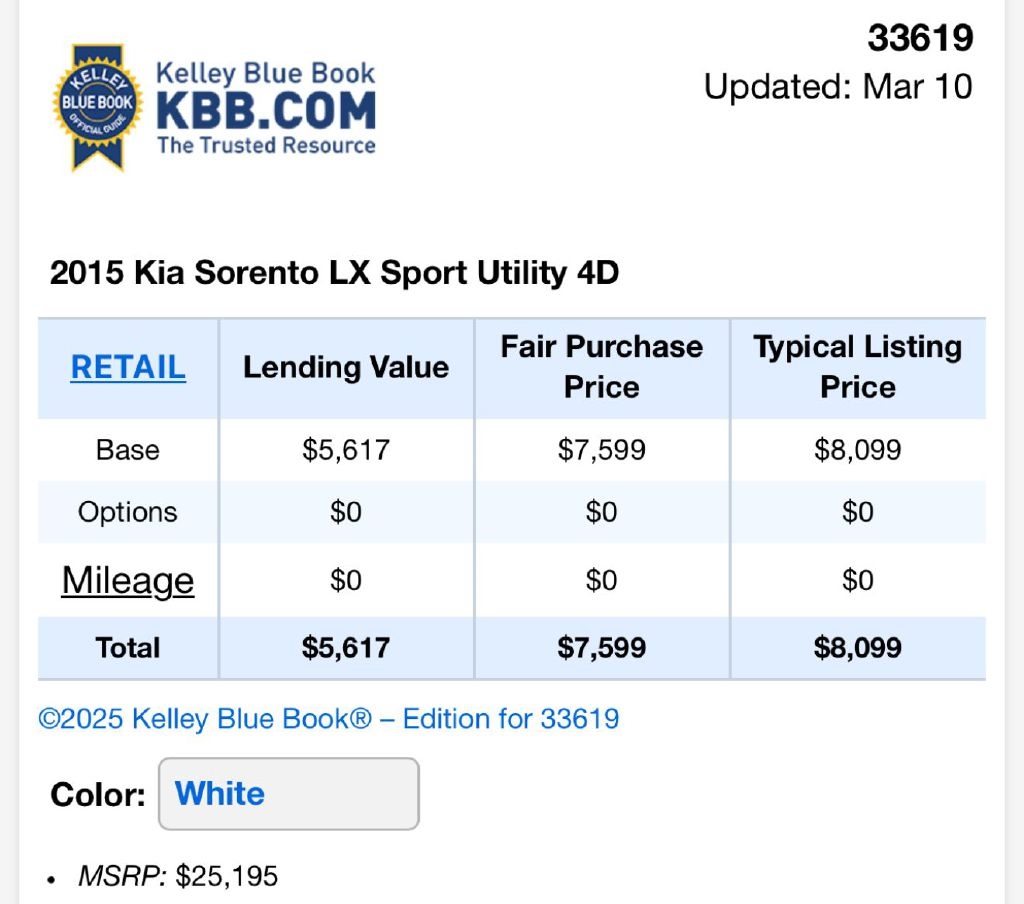Click the MSRP $25,195 line

[x=178, y=877]
